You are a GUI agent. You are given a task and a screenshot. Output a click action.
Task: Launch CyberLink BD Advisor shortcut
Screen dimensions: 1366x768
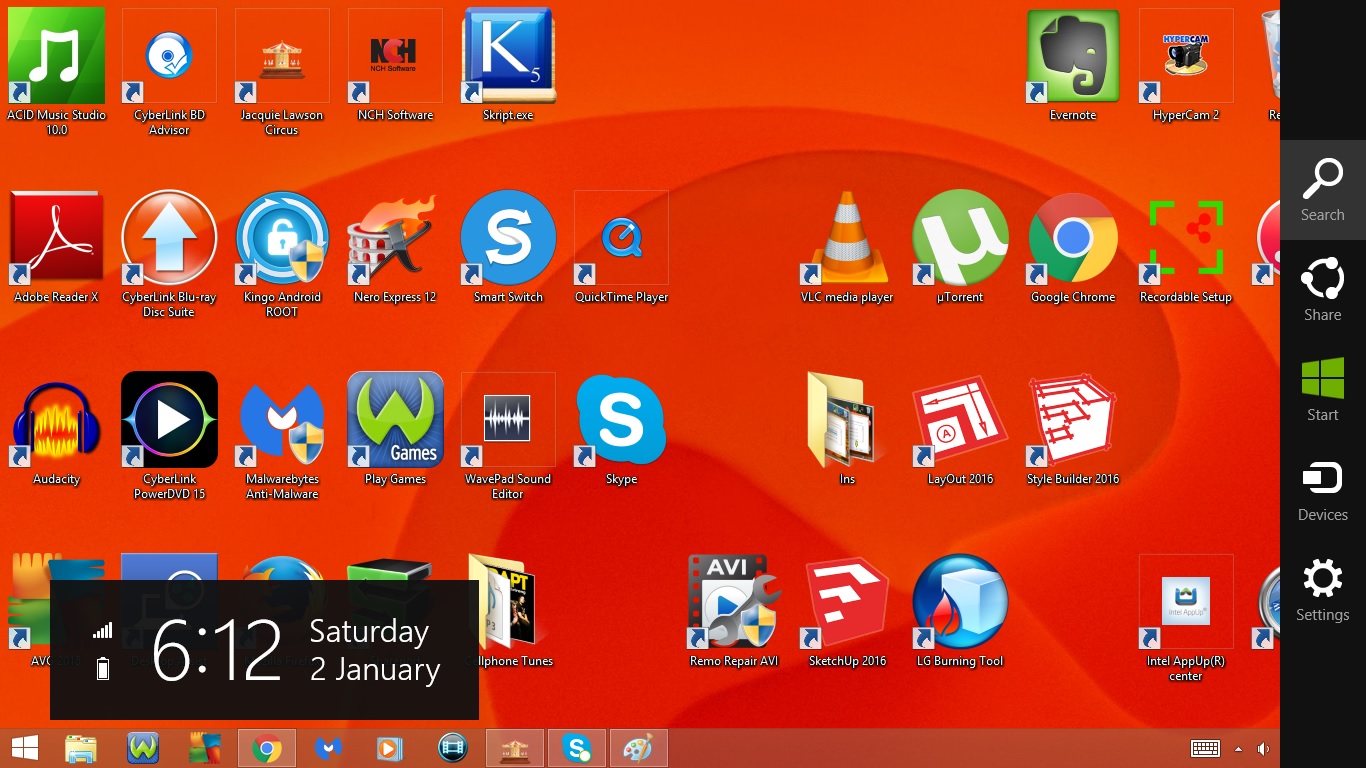click(169, 72)
